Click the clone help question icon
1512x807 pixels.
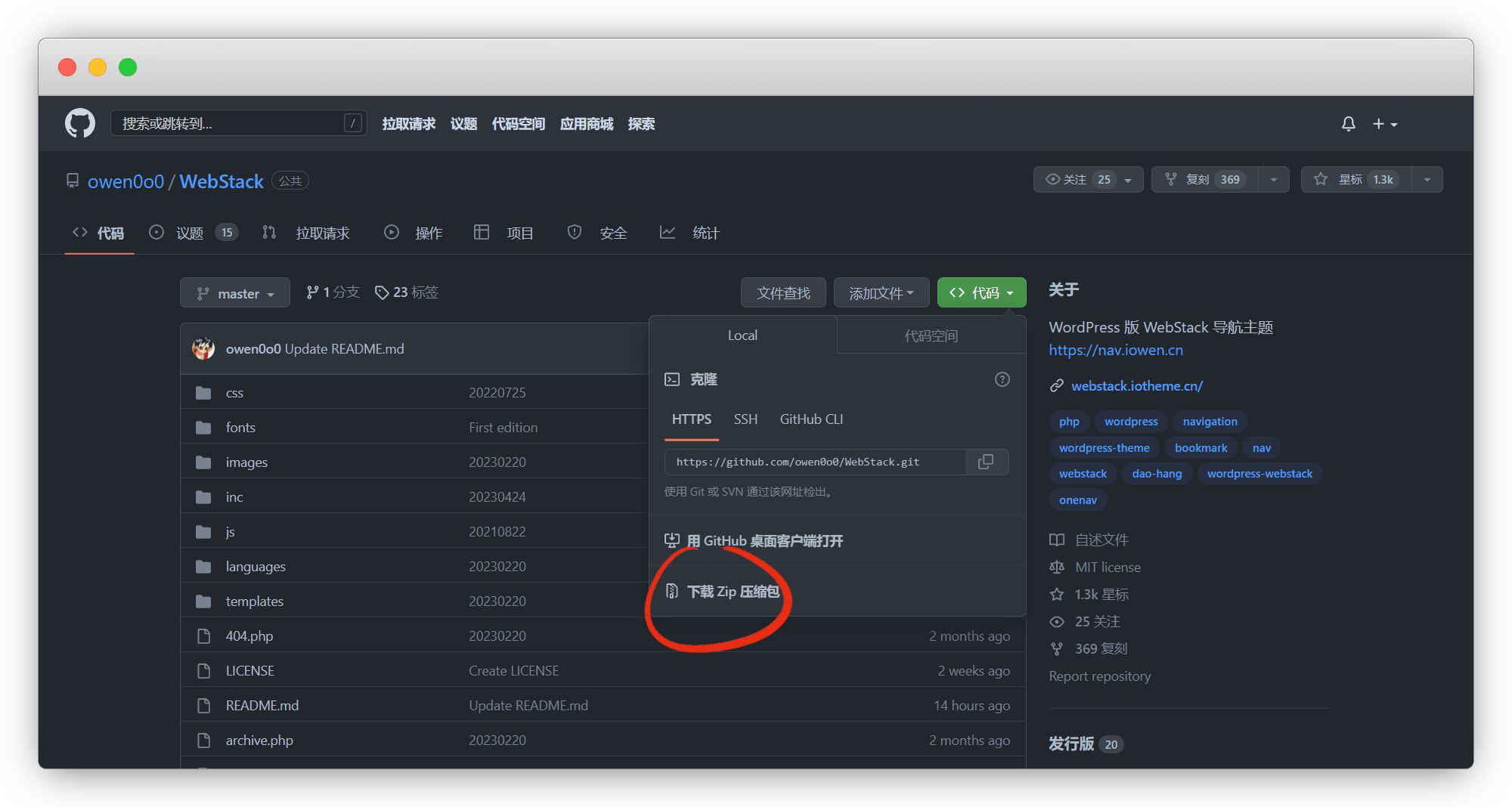point(1002,379)
